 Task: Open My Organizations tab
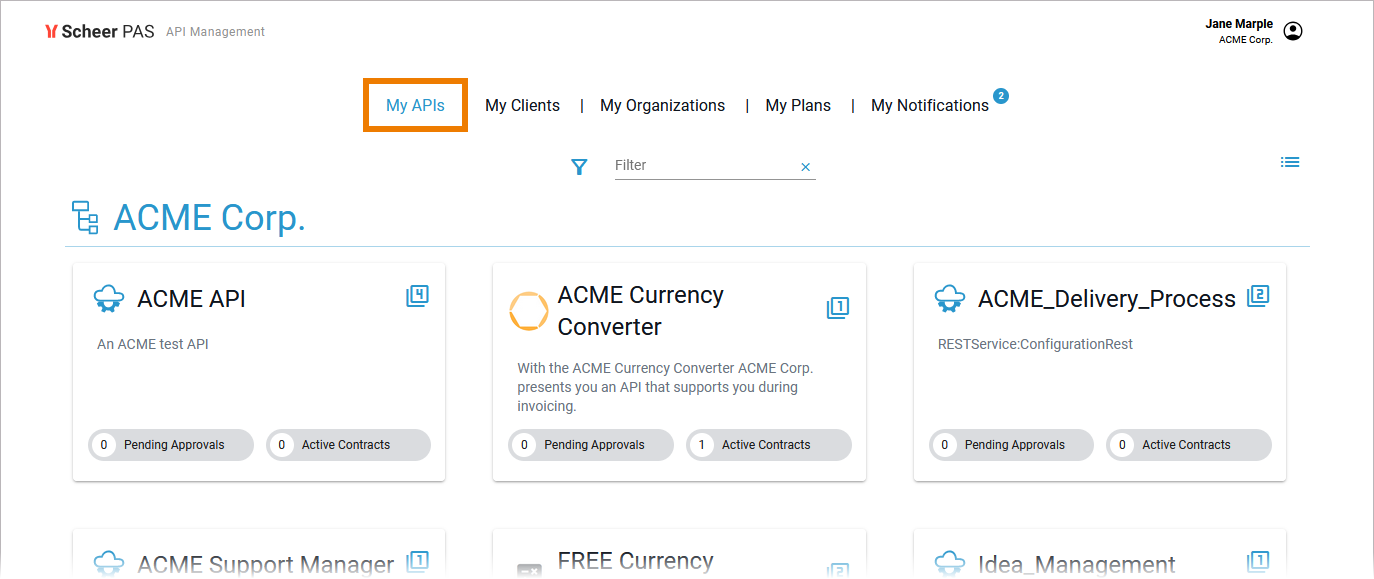(x=662, y=105)
